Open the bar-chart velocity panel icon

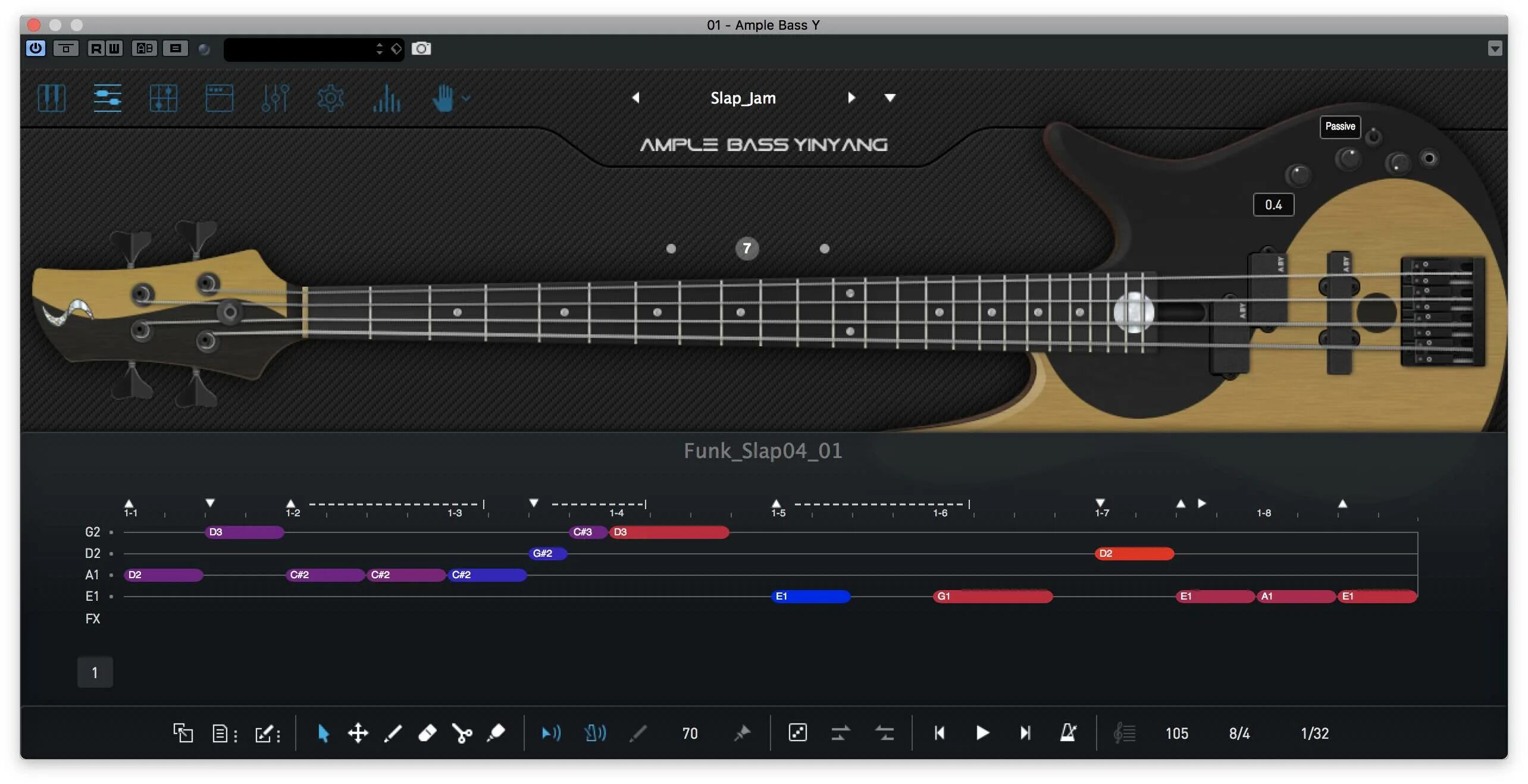[x=387, y=98]
